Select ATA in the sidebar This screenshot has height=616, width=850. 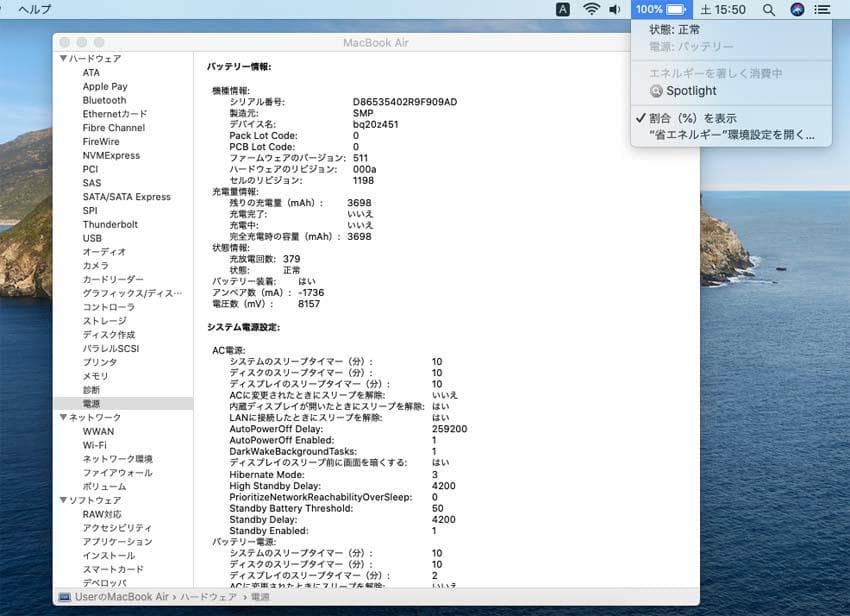click(91, 73)
